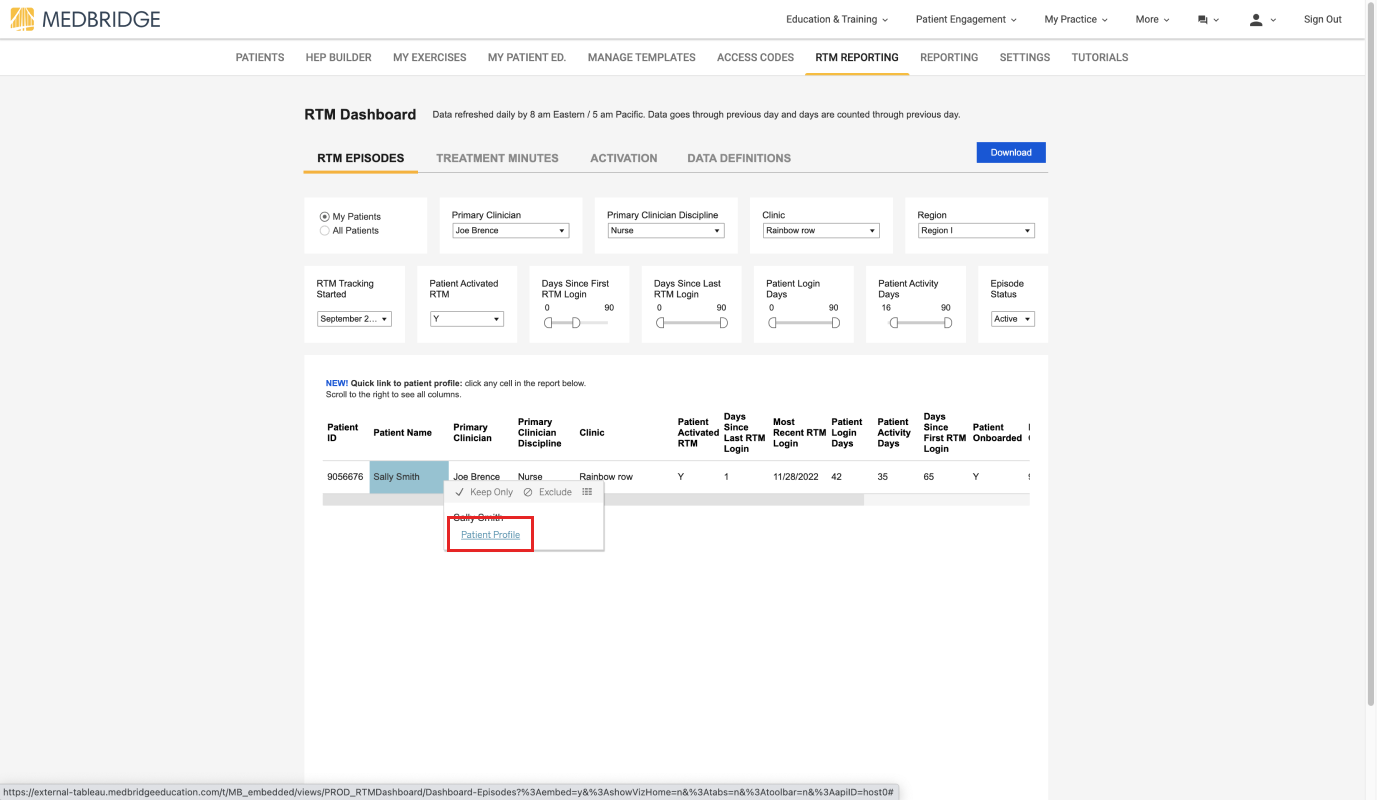
Task: Go to the Access Codes navigation item
Action: pos(755,58)
